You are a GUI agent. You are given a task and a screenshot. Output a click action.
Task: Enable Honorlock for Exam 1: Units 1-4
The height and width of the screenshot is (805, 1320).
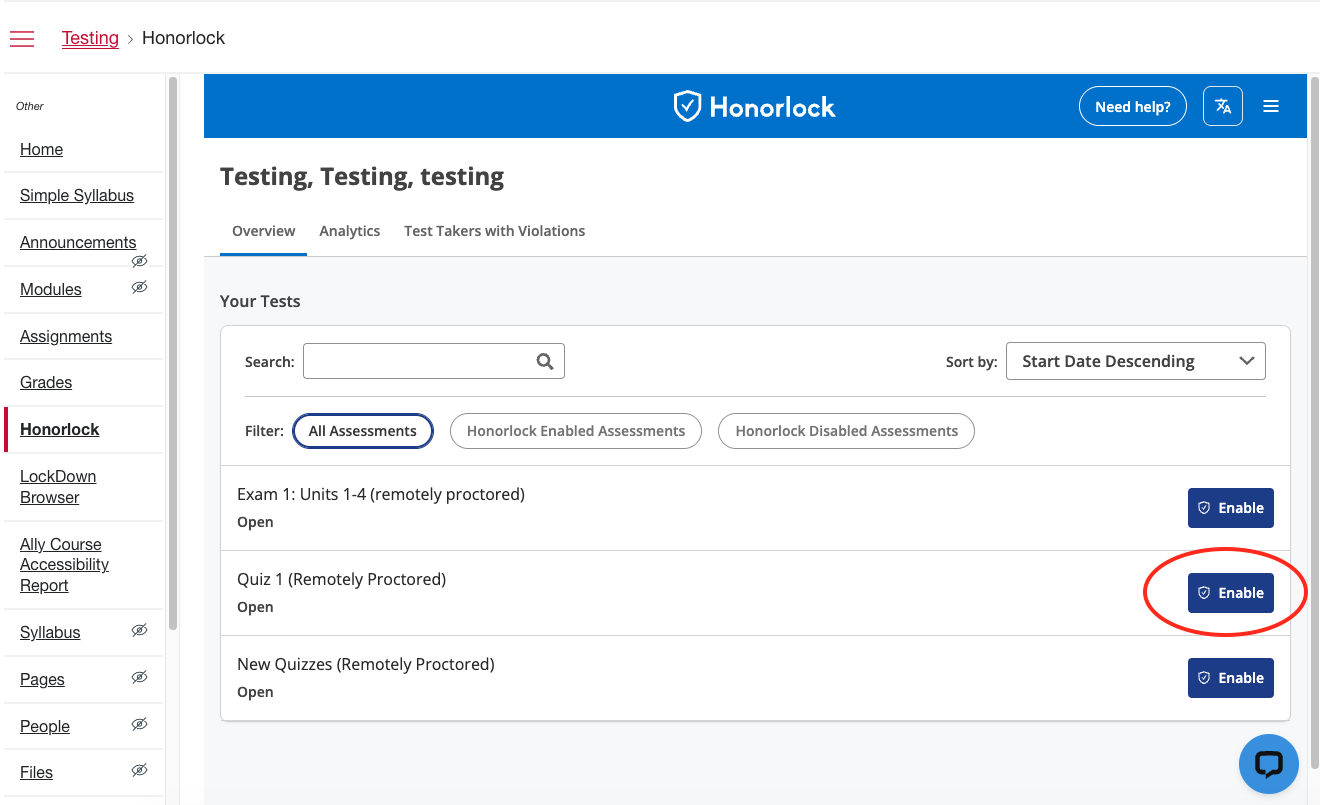click(1230, 508)
